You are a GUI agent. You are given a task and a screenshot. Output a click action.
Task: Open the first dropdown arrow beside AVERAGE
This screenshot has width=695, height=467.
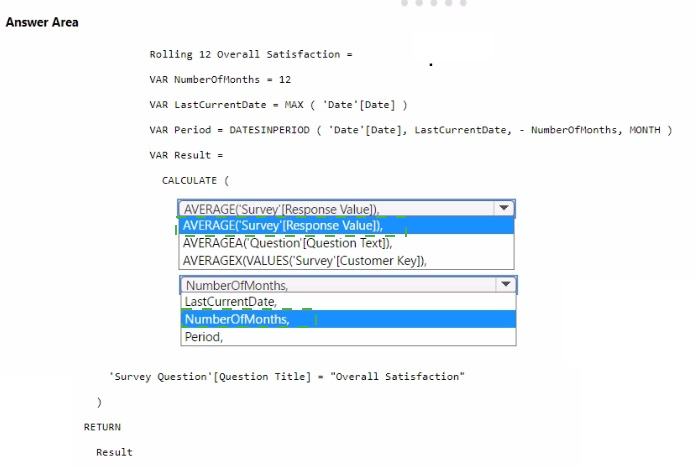click(x=505, y=209)
